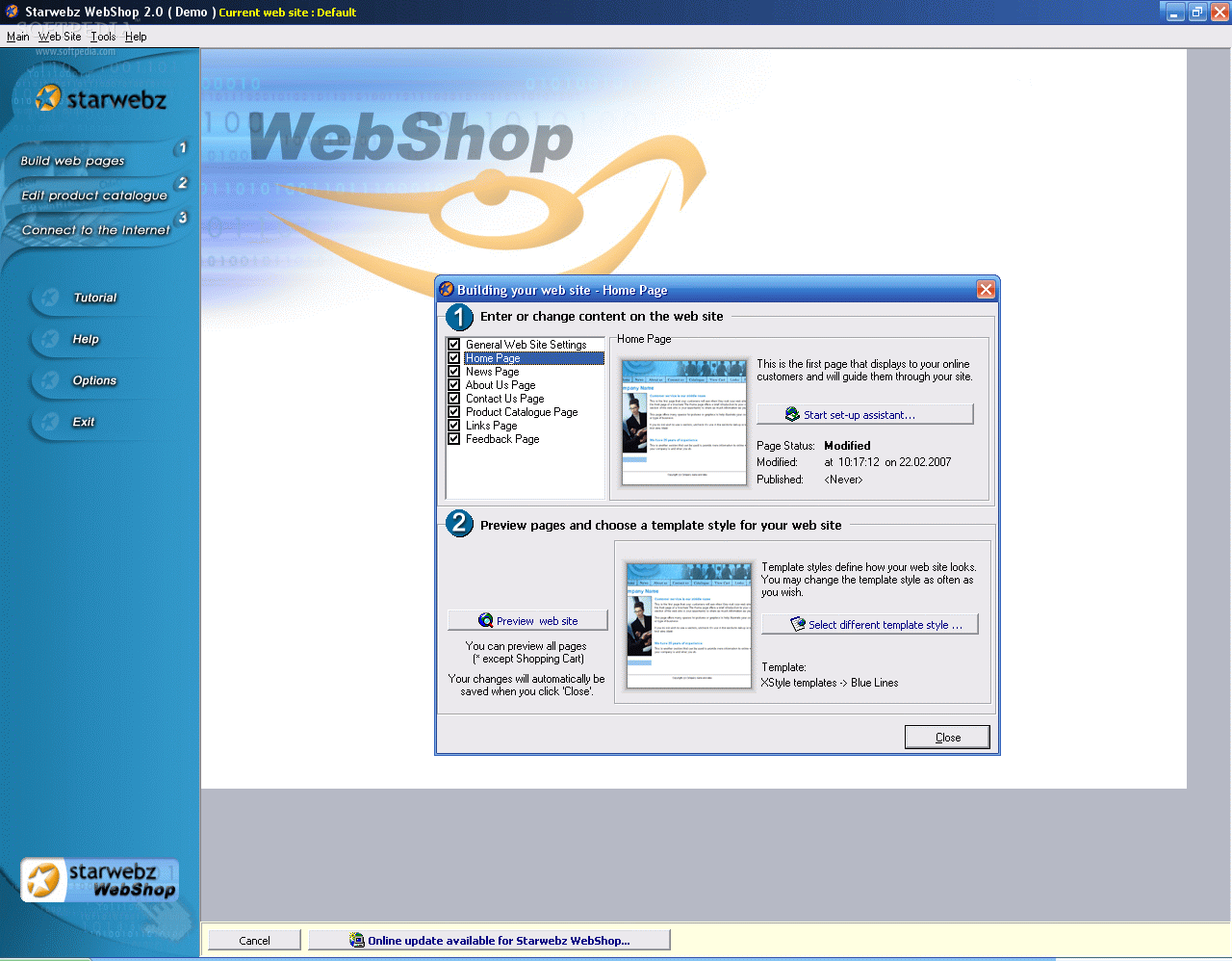Click the Modified page status text
The width and height of the screenshot is (1232, 961).
[847, 446]
